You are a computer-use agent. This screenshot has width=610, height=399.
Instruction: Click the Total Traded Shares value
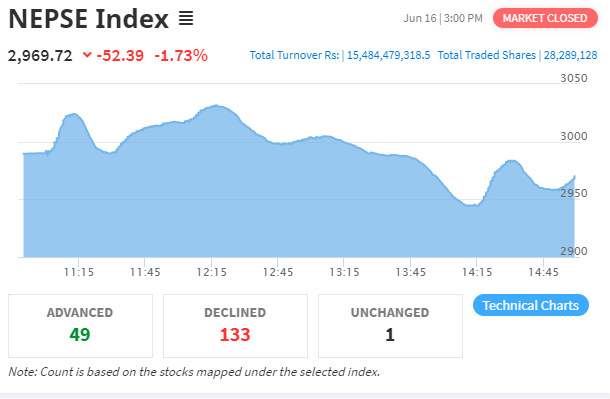point(570,55)
